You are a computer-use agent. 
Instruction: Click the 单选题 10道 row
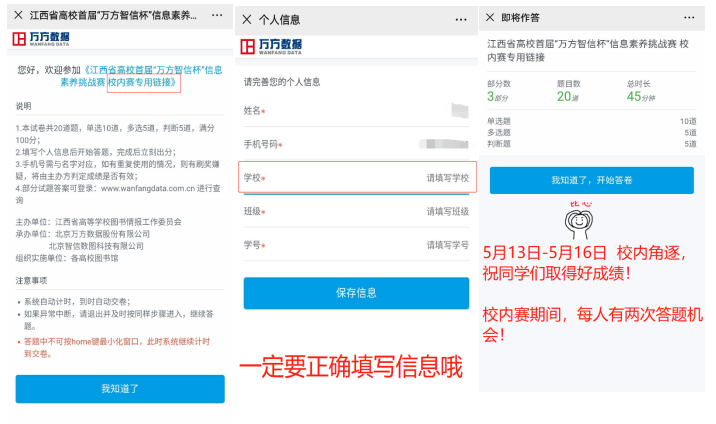coord(592,121)
